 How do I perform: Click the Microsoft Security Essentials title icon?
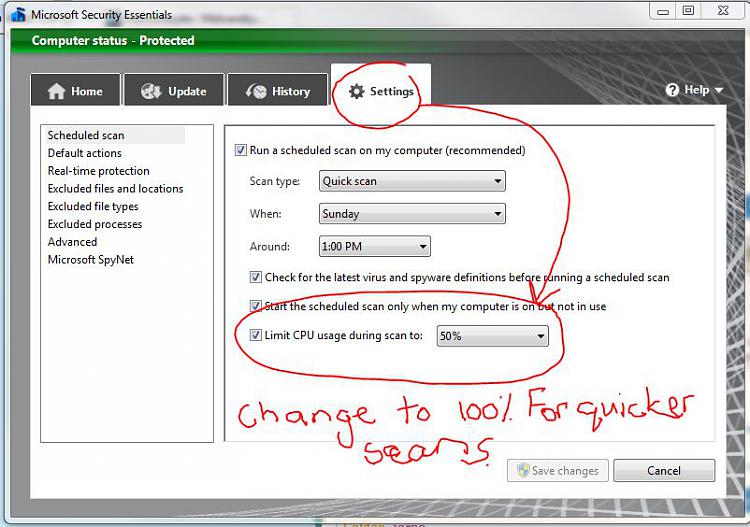(x=18, y=15)
